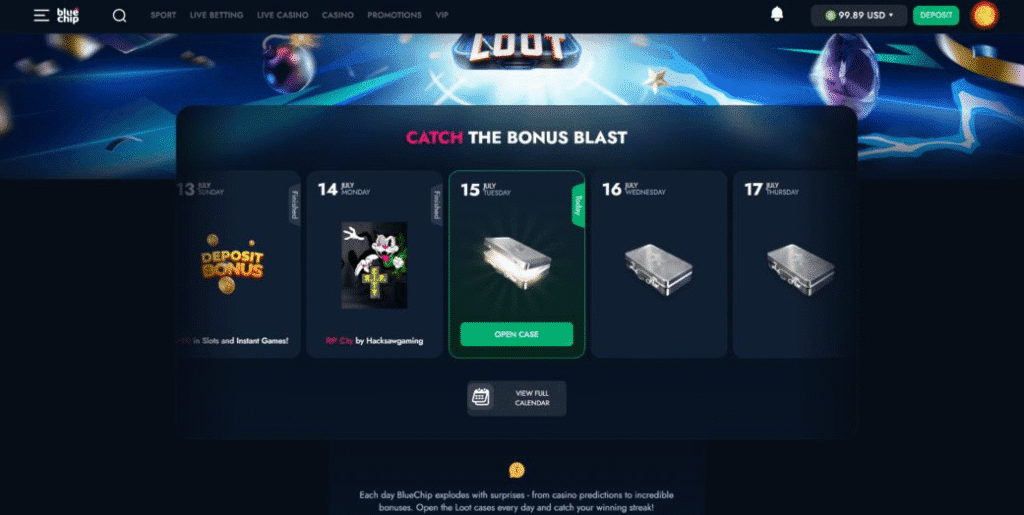The width and height of the screenshot is (1024, 515).
Task: Click the user profile avatar
Action: point(984,15)
